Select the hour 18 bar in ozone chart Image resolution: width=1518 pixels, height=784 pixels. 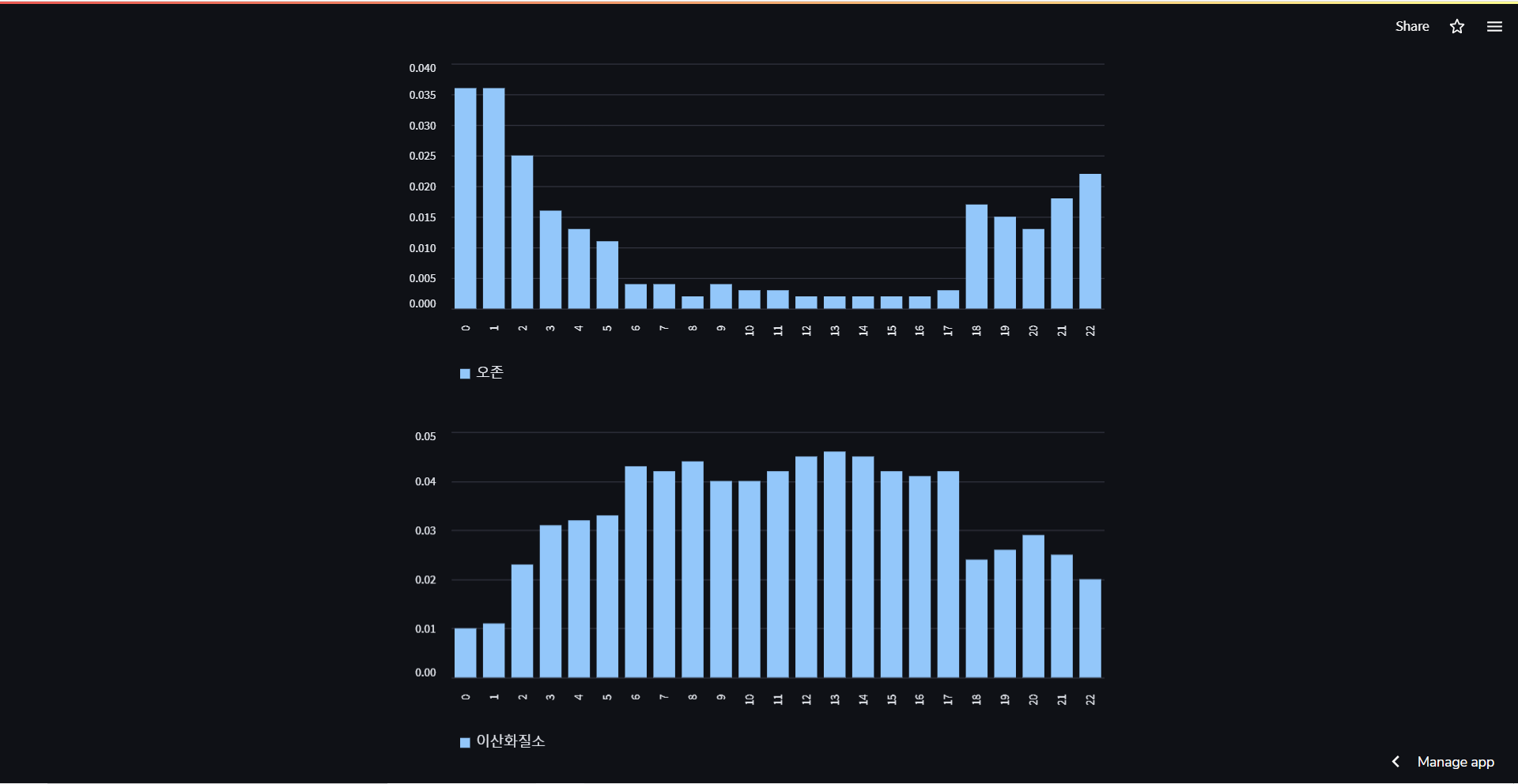[x=976, y=256]
